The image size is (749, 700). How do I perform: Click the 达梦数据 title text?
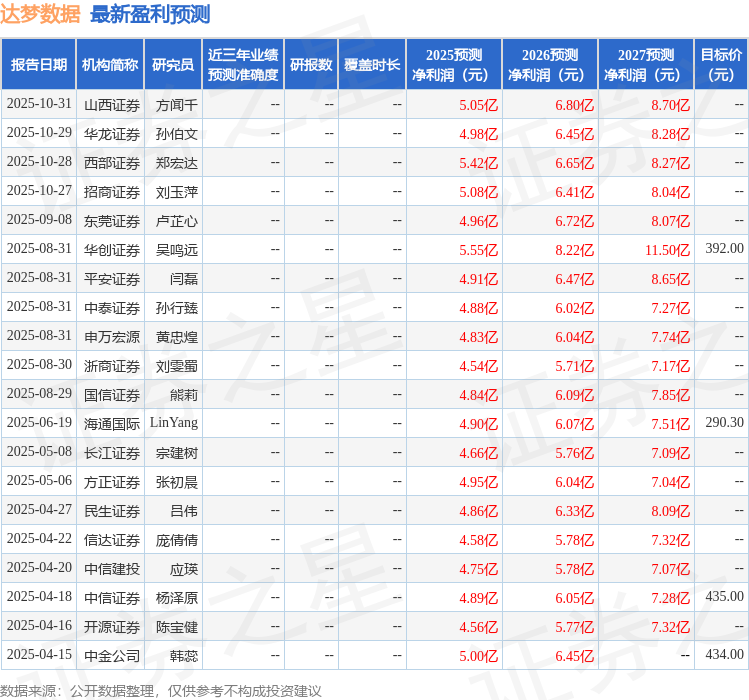pos(40,14)
